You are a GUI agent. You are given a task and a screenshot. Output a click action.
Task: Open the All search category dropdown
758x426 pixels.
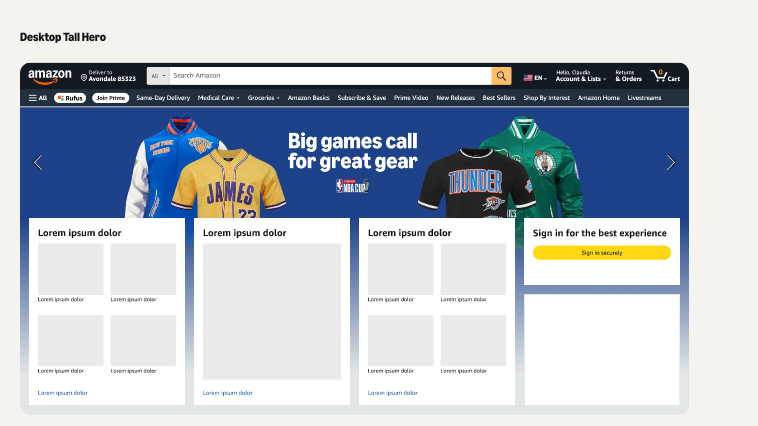coord(158,76)
